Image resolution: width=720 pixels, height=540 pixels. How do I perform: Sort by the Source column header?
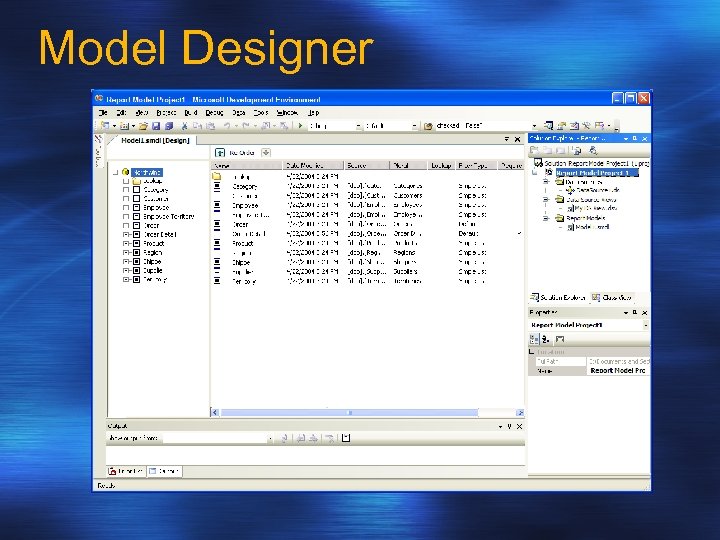[367, 165]
